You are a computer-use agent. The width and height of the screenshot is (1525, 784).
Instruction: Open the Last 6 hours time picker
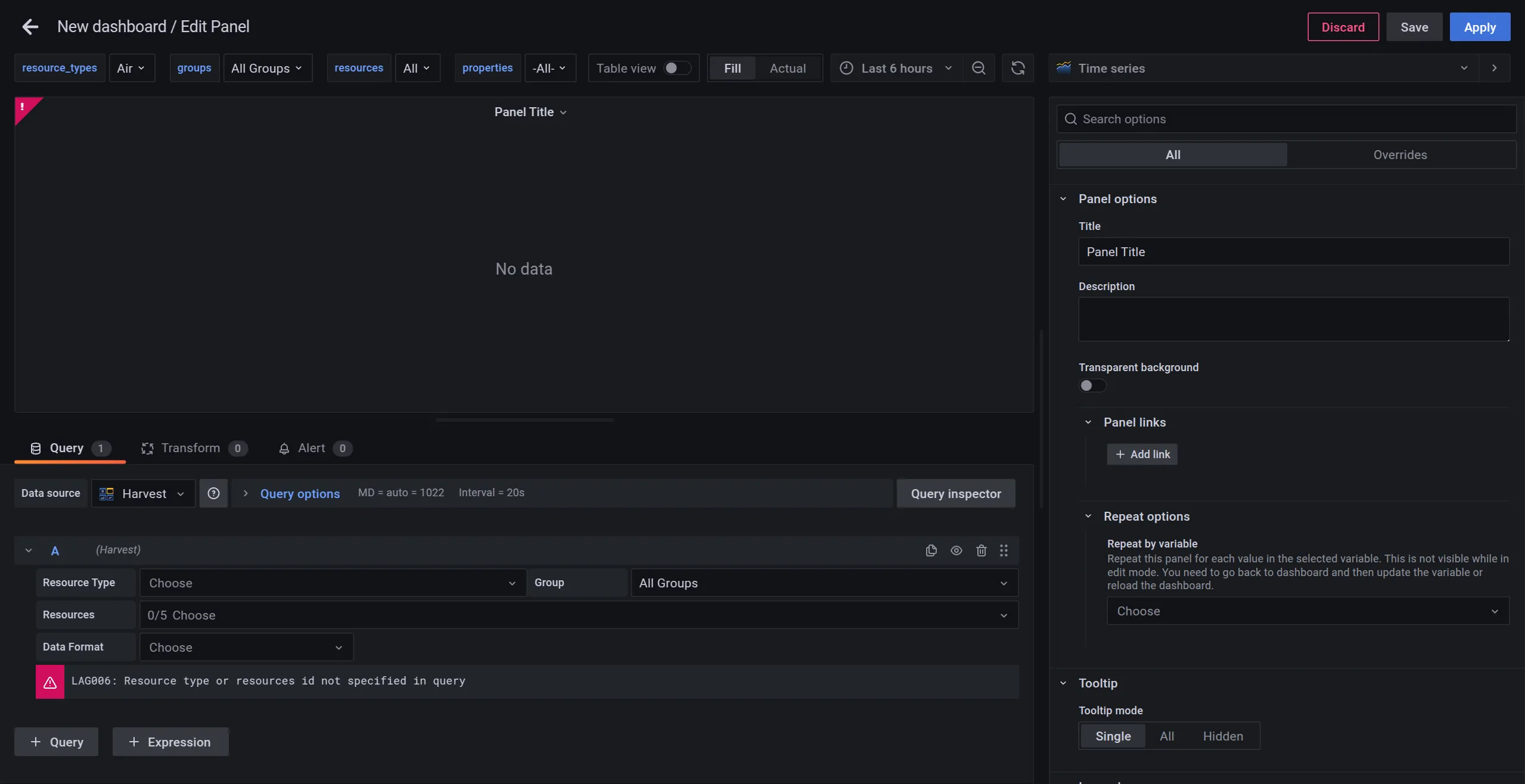(896, 68)
